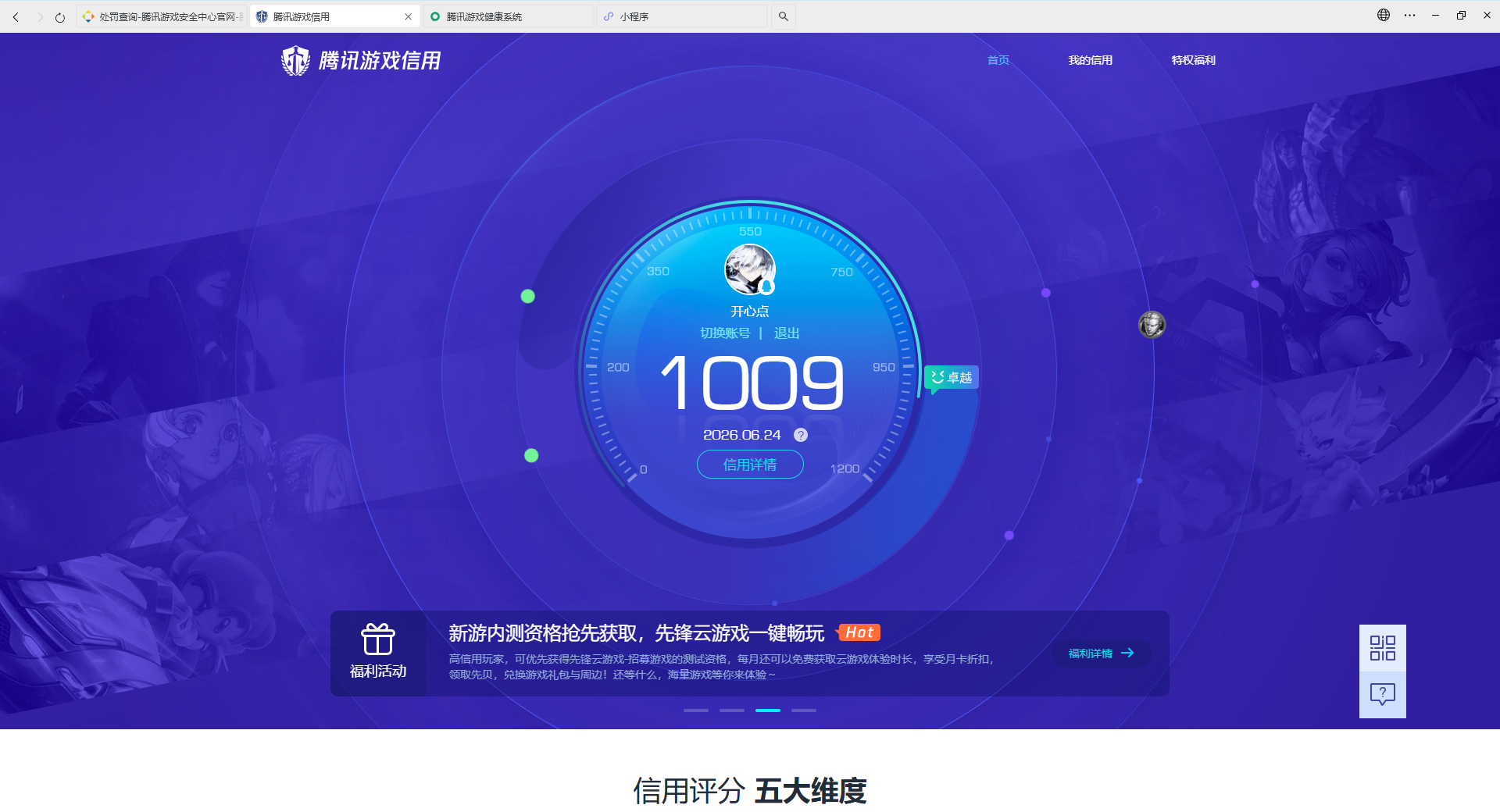Click the globe icon in title bar
This screenshot has width=1500, height=812.
click(x=1384, y=15)
